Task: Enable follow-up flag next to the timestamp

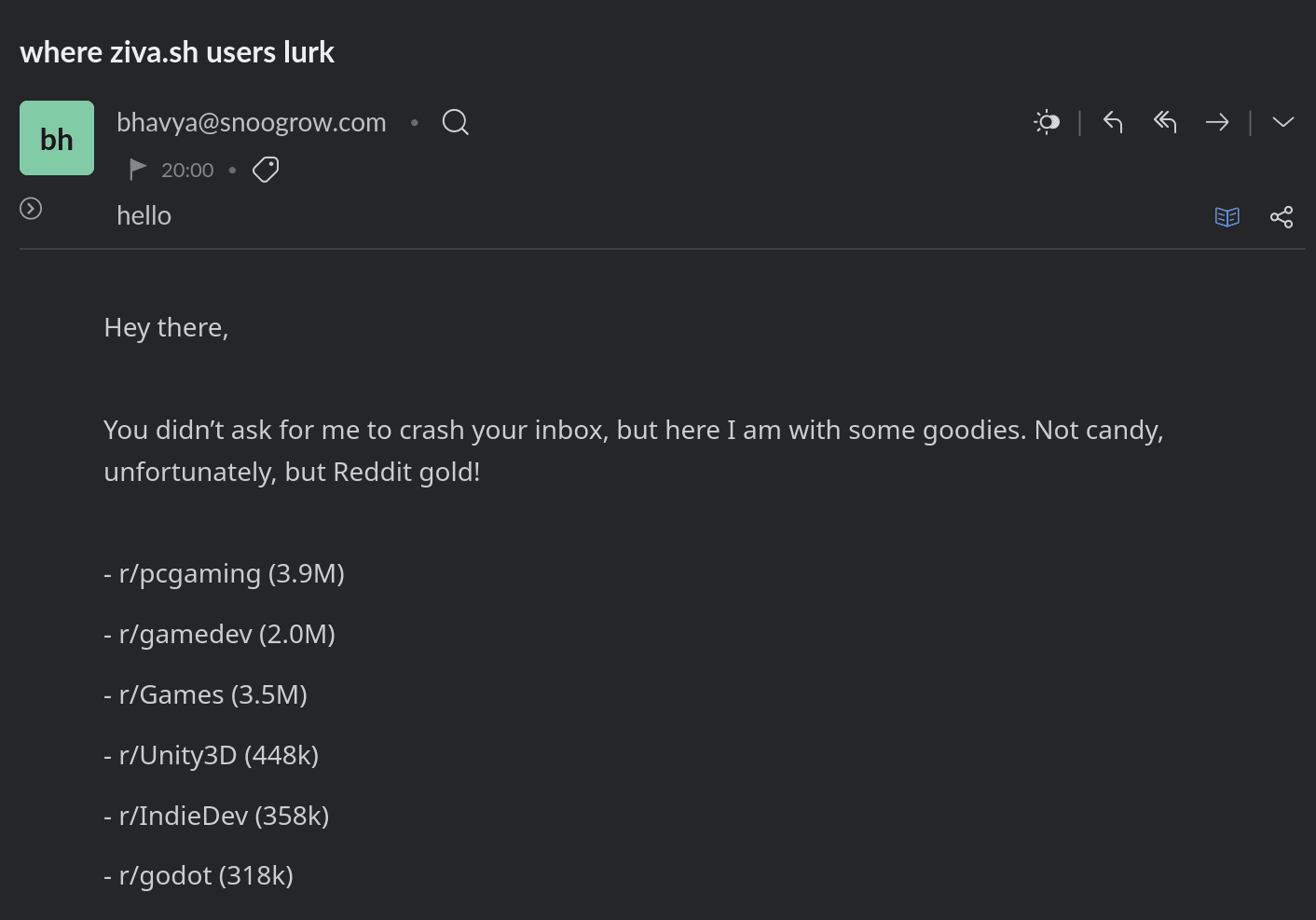Action: click(x=137, y=169)
